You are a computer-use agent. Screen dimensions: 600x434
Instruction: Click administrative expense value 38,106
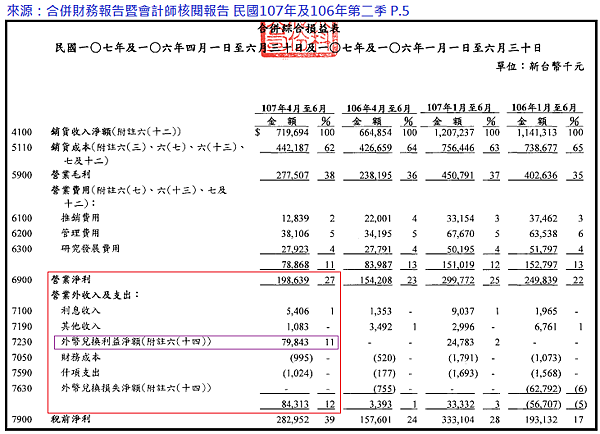pyautogui.click(x=295, y=234)
